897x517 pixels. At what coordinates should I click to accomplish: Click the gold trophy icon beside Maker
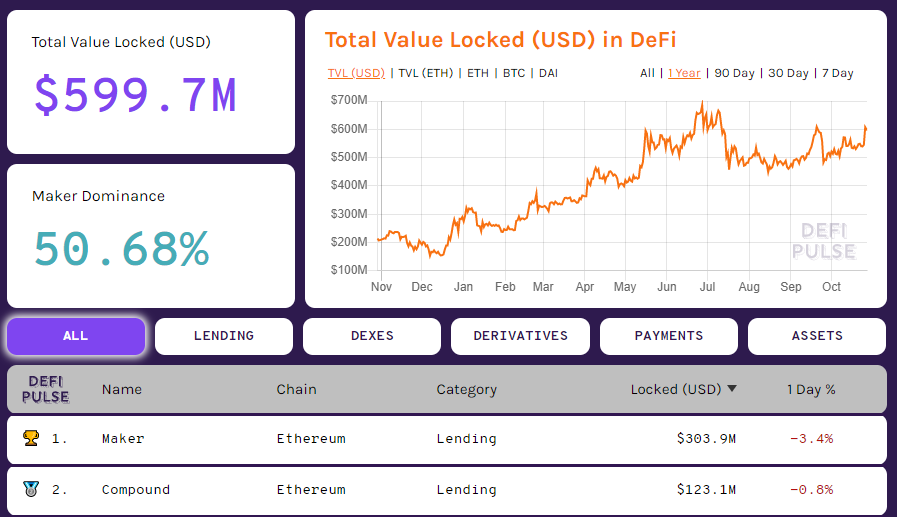pyautogui.click(x=31, y=438)
